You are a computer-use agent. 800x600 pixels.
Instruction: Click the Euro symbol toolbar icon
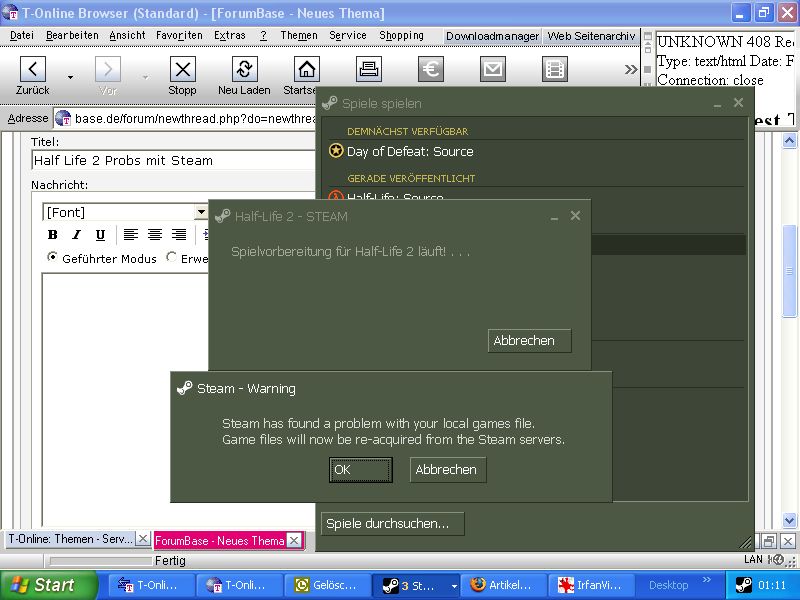(431, 69)
